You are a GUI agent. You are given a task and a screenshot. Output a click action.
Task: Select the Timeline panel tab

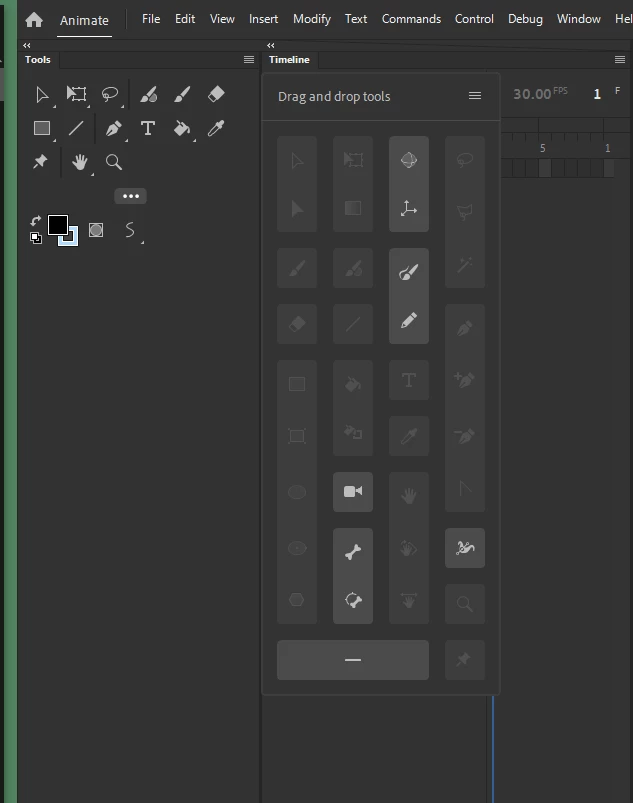pos(289,59)
